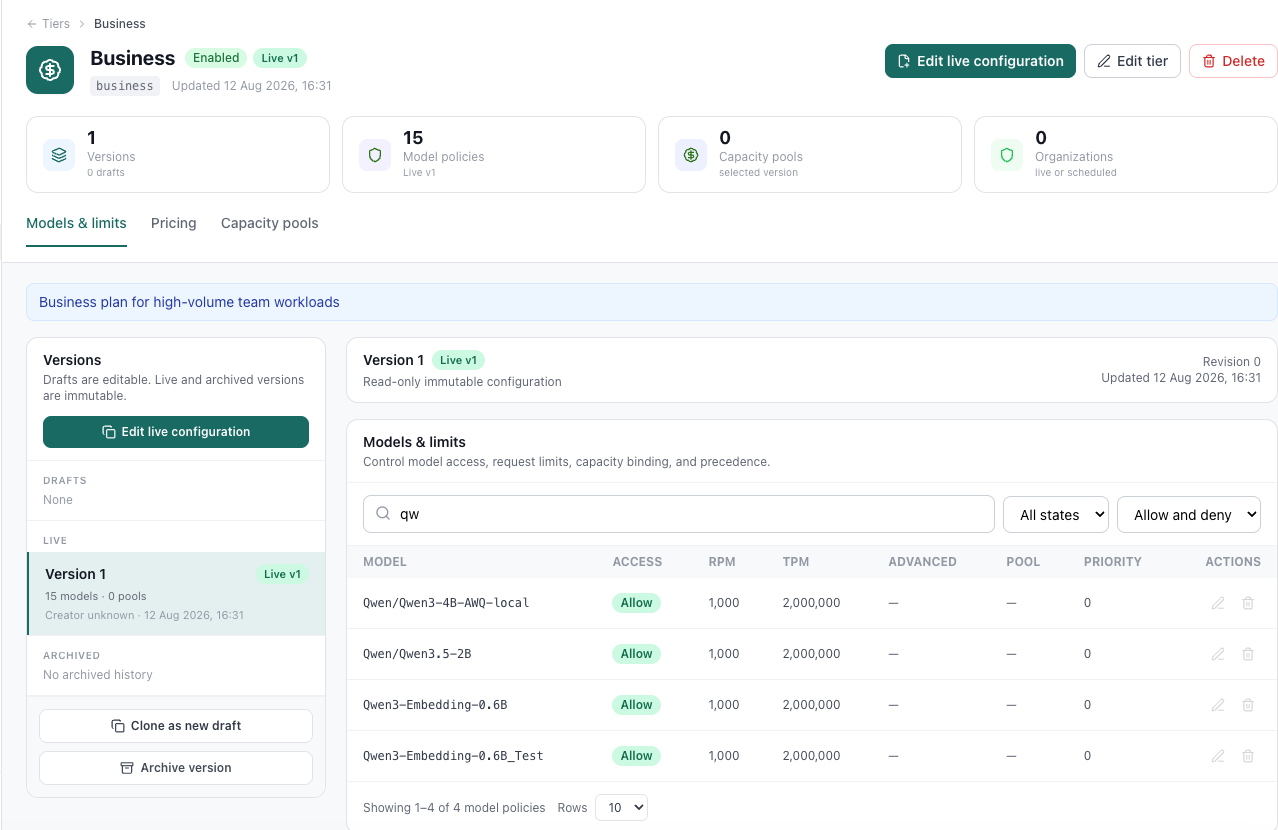Switch to the Pricing tab
1278x830 pixels.
pos(174,223)
